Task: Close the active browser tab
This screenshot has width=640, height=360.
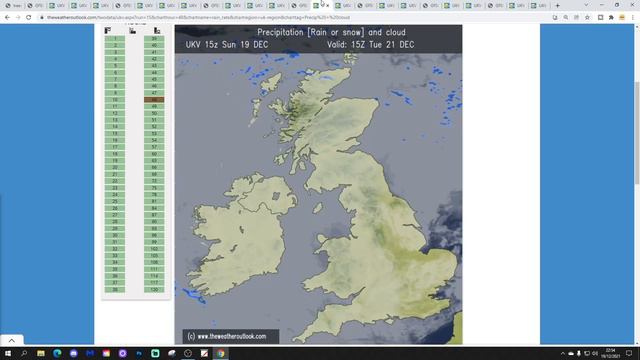Action: 327,6
